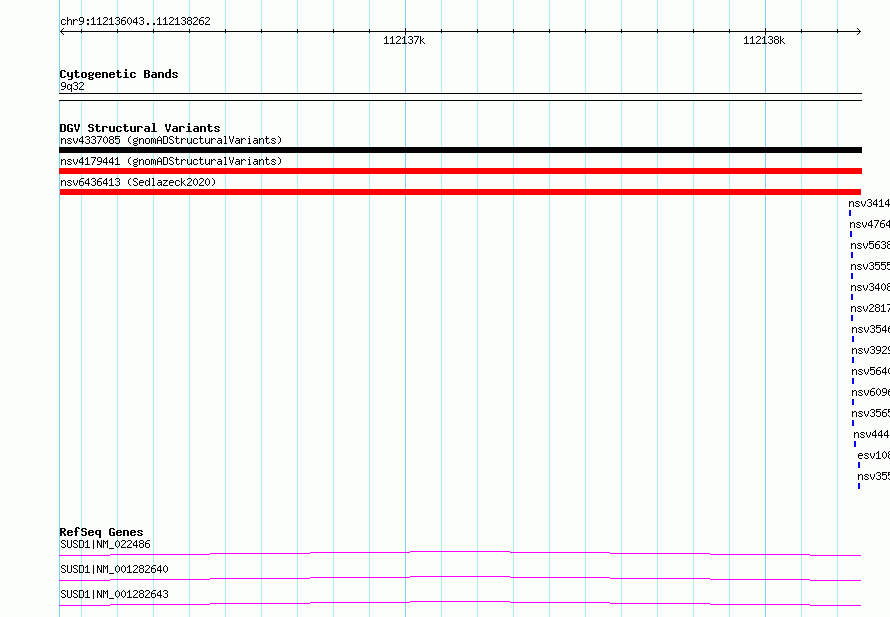The width and height of the screenshot is (890, 617).
Task: Click the truncated nsv2817 variant label
Action: 870,308
